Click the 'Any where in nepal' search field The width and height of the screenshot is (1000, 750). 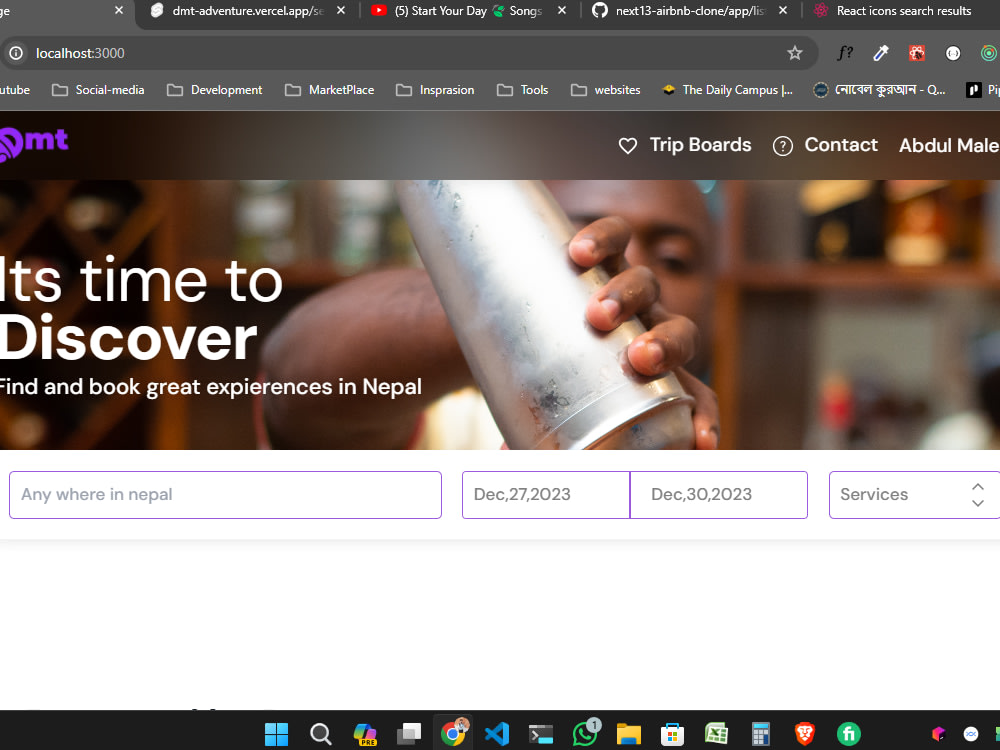tap(225, 494)
